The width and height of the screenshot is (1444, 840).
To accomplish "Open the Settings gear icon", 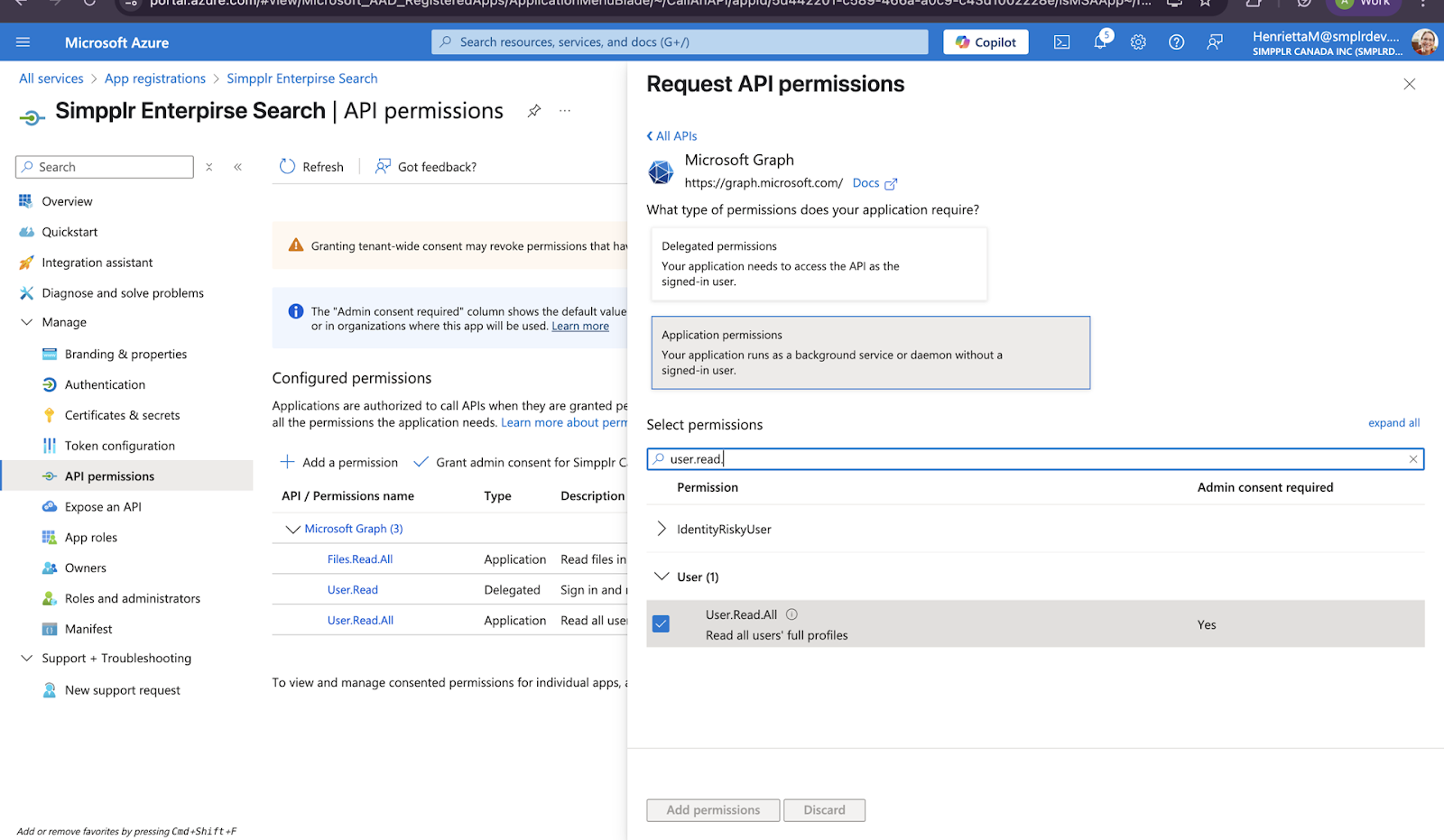I will [1138, 42].
